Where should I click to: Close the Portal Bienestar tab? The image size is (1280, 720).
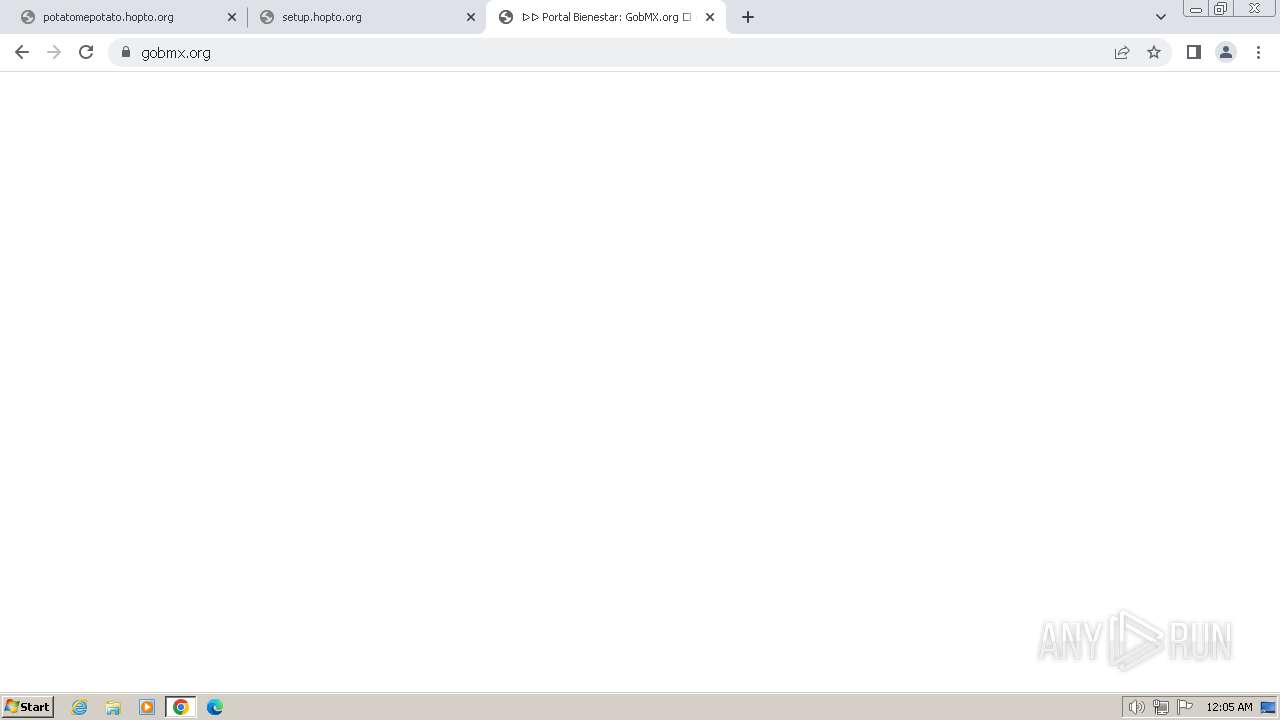(x=710, y=17)
